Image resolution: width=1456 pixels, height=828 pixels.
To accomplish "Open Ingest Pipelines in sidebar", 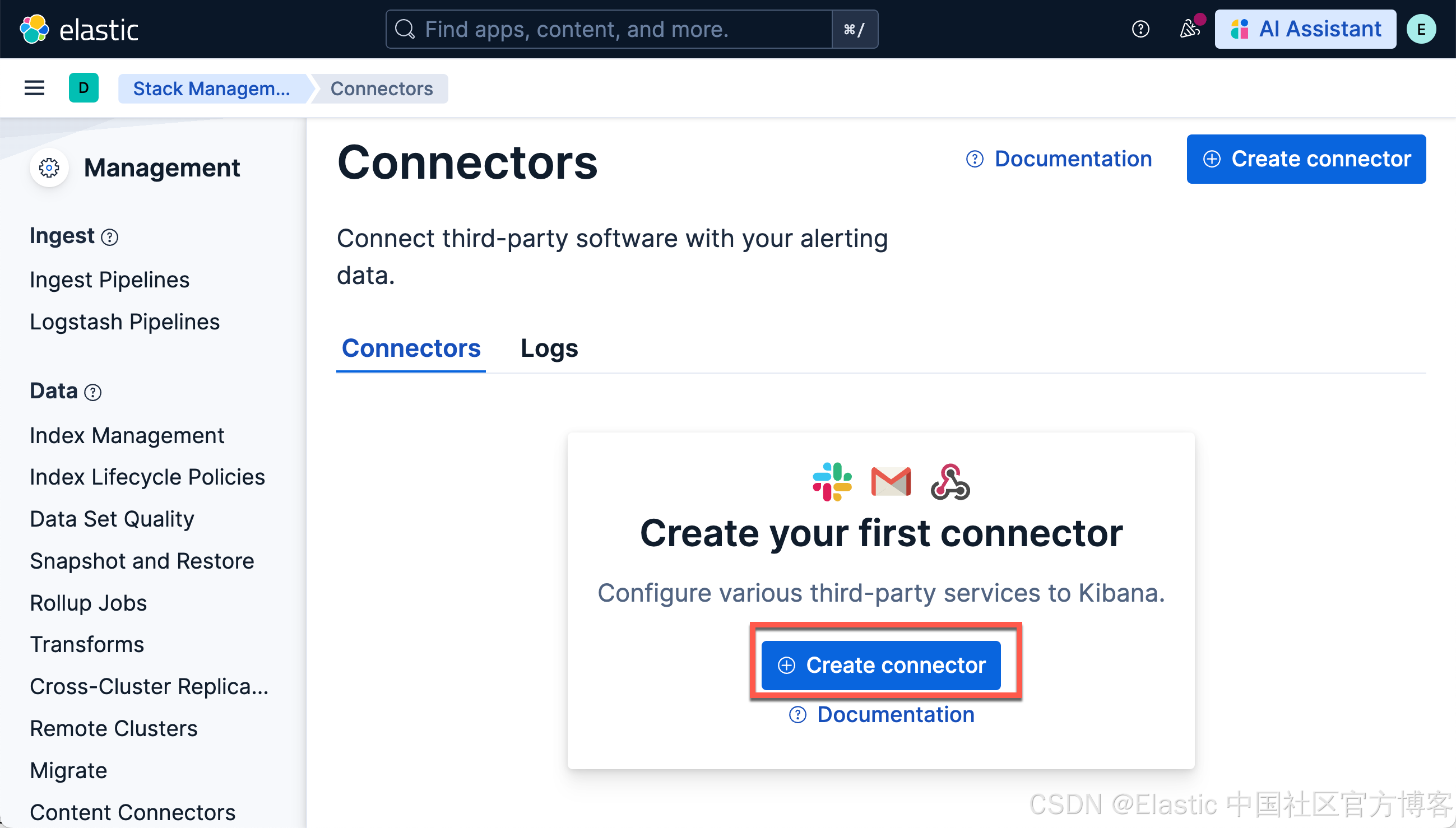I will point(110,280).
